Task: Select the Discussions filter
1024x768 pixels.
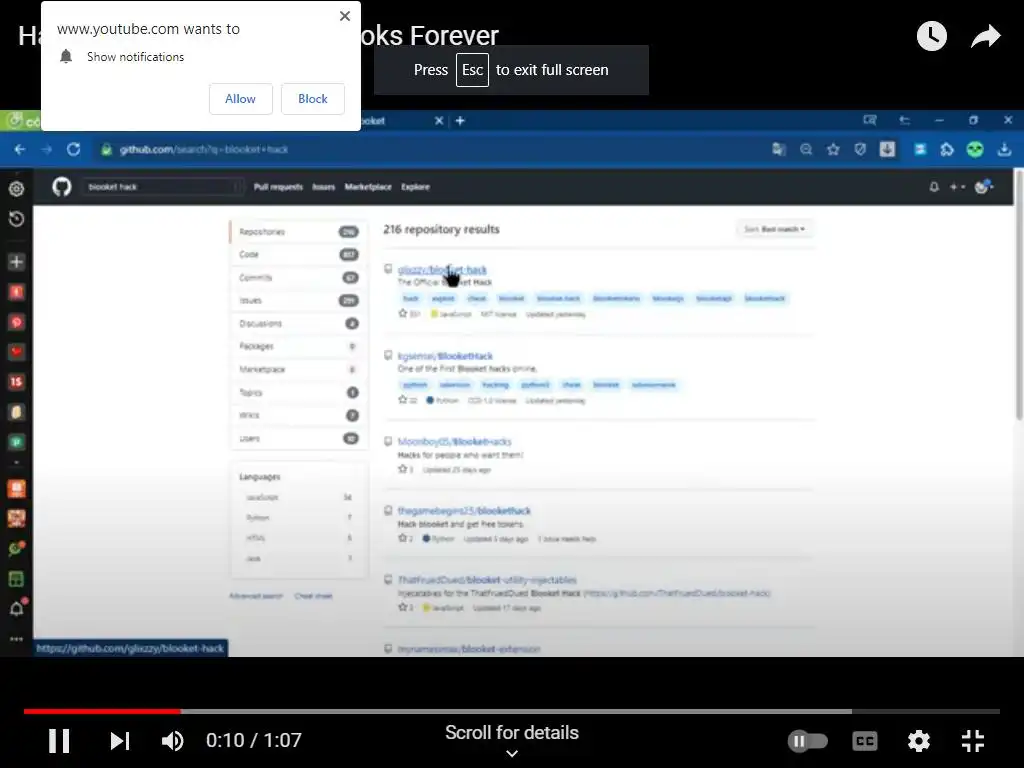Action: pos(298,323)
